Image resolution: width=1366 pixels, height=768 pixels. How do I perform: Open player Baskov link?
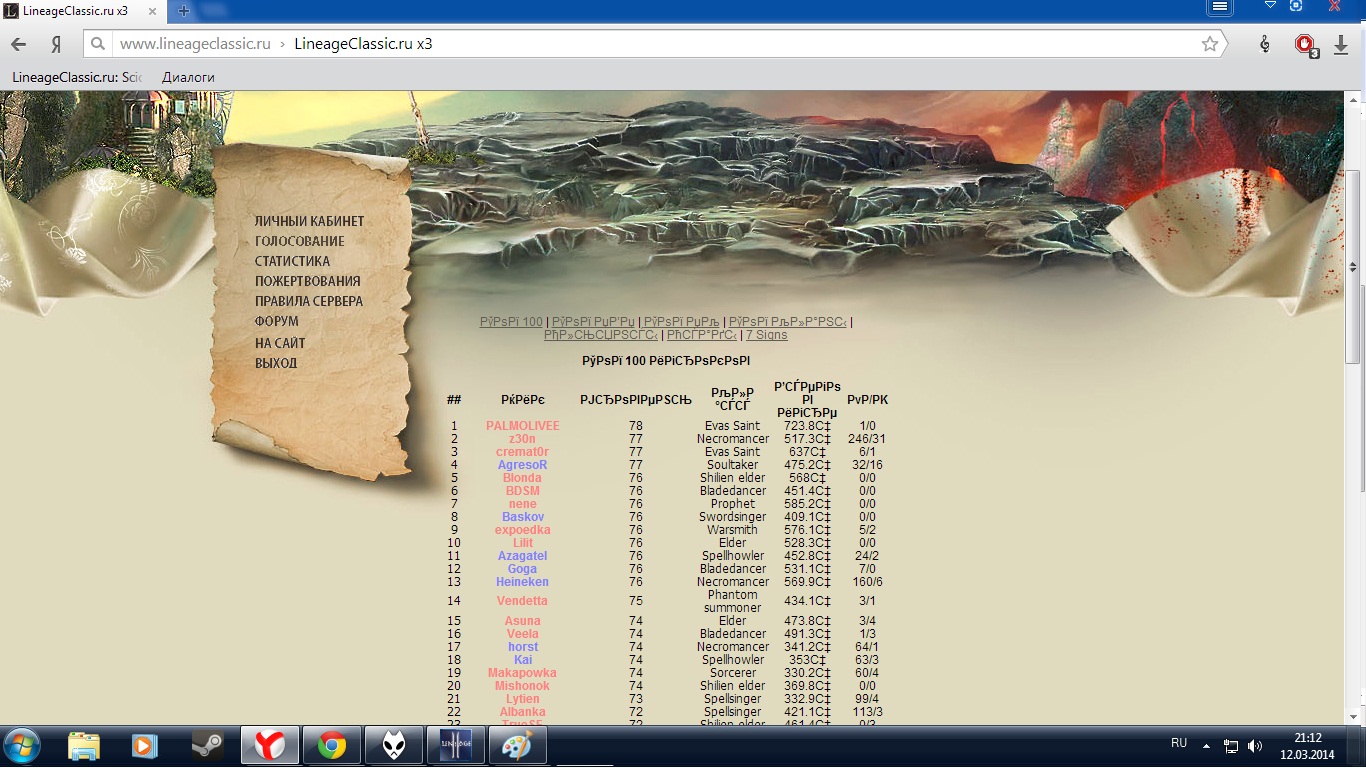pyautogui.click(x=523, y=517)
